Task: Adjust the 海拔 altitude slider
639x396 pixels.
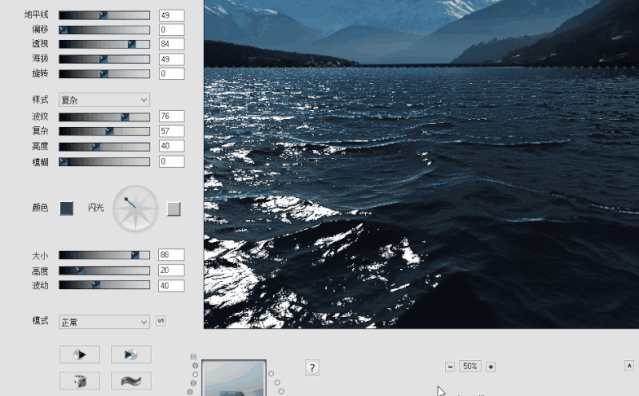Action: [x=104, y=59]
